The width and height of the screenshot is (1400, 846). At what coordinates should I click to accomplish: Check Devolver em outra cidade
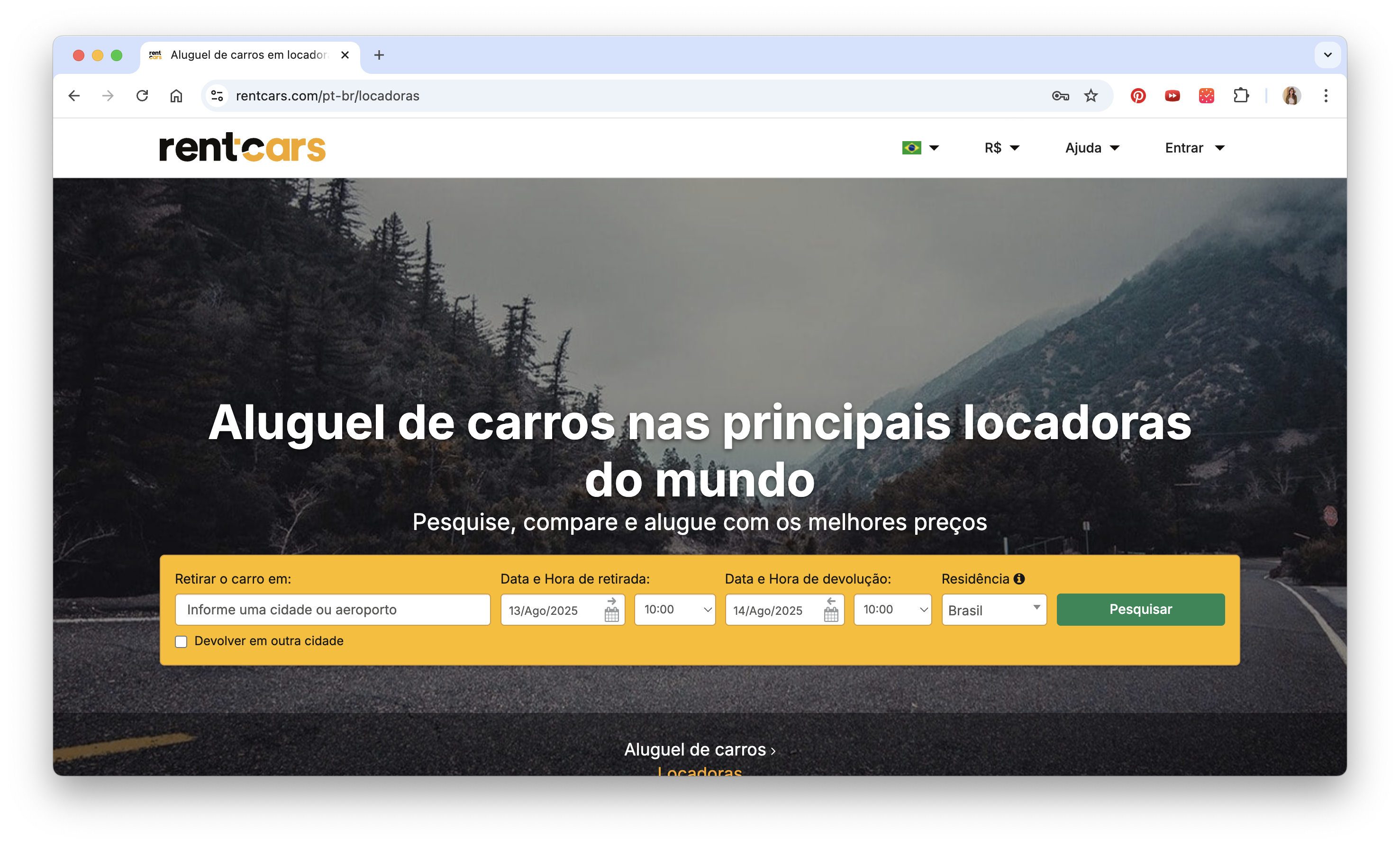(181, 641)
